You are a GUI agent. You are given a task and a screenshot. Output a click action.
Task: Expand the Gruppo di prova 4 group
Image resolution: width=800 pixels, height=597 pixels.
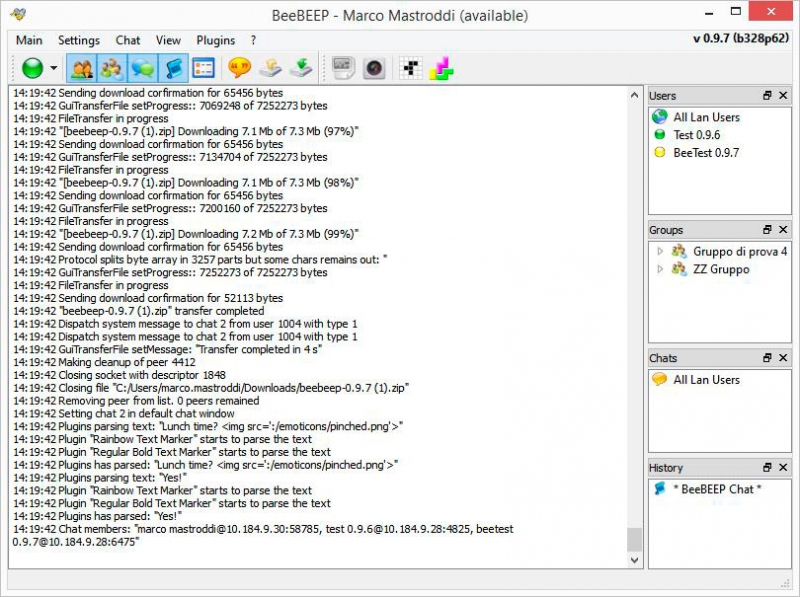[660, 251]
